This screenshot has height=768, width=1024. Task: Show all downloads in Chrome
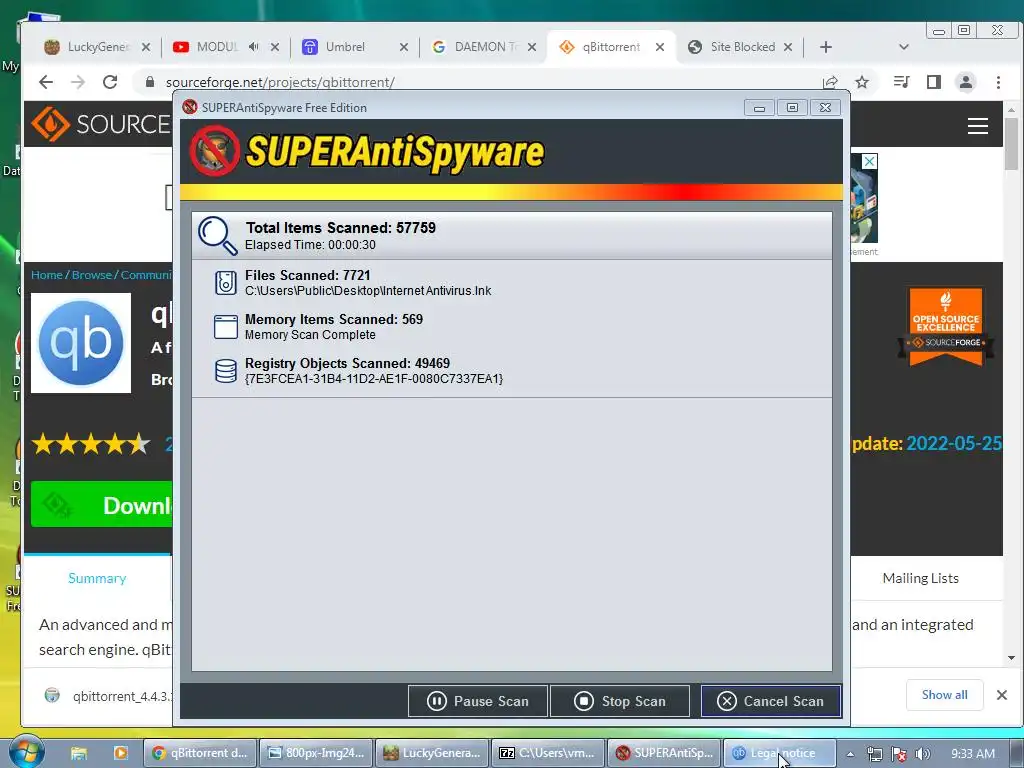coord(944,695)
